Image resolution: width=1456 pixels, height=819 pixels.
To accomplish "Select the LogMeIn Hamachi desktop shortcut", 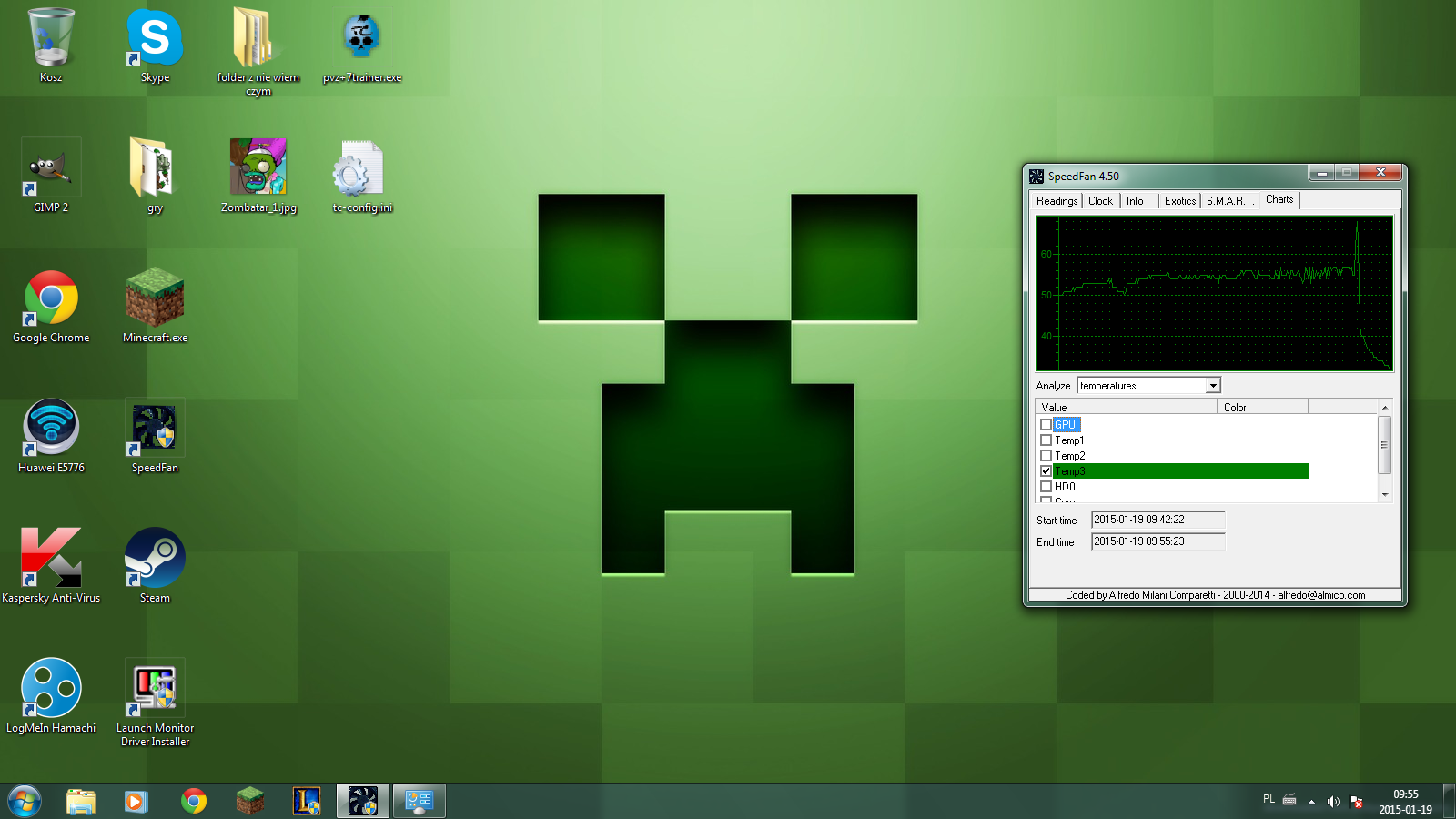I will click(x=51, y=696).
